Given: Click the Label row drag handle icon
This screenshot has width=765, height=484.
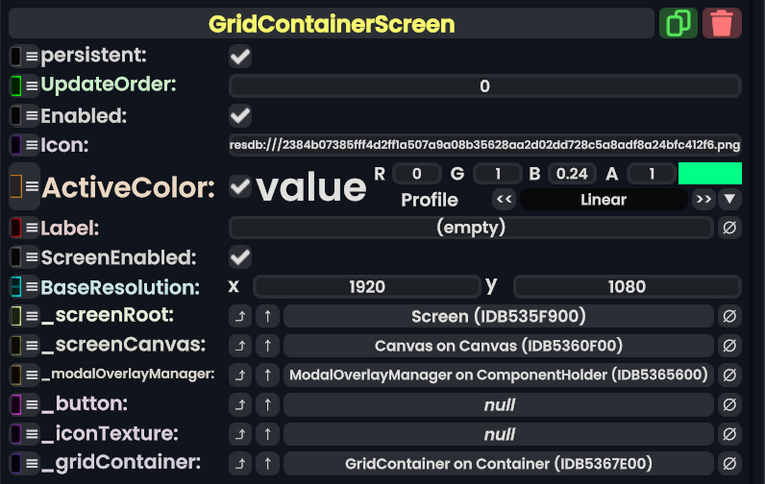Looking at the screenshot, I should tap(32, 227).
